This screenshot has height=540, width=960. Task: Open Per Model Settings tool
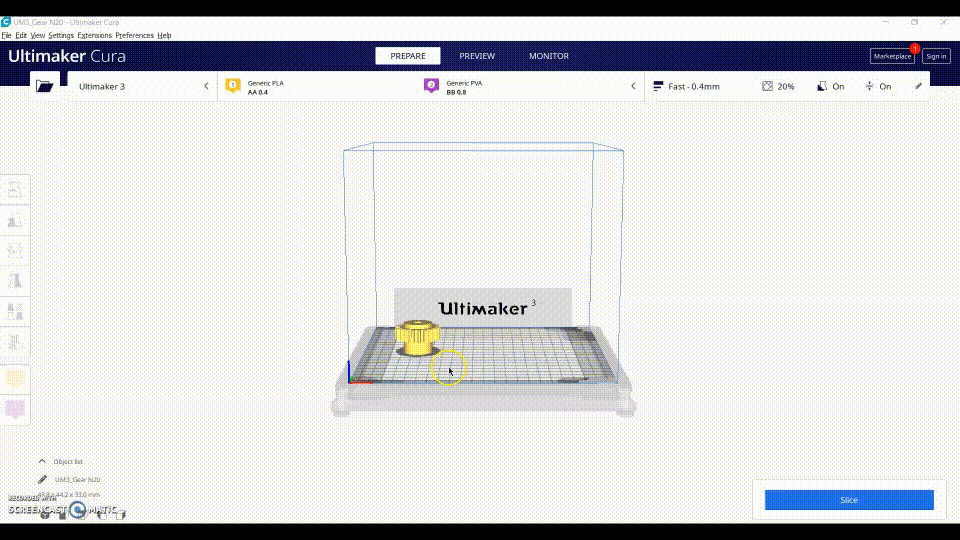(x=15, y=312)
